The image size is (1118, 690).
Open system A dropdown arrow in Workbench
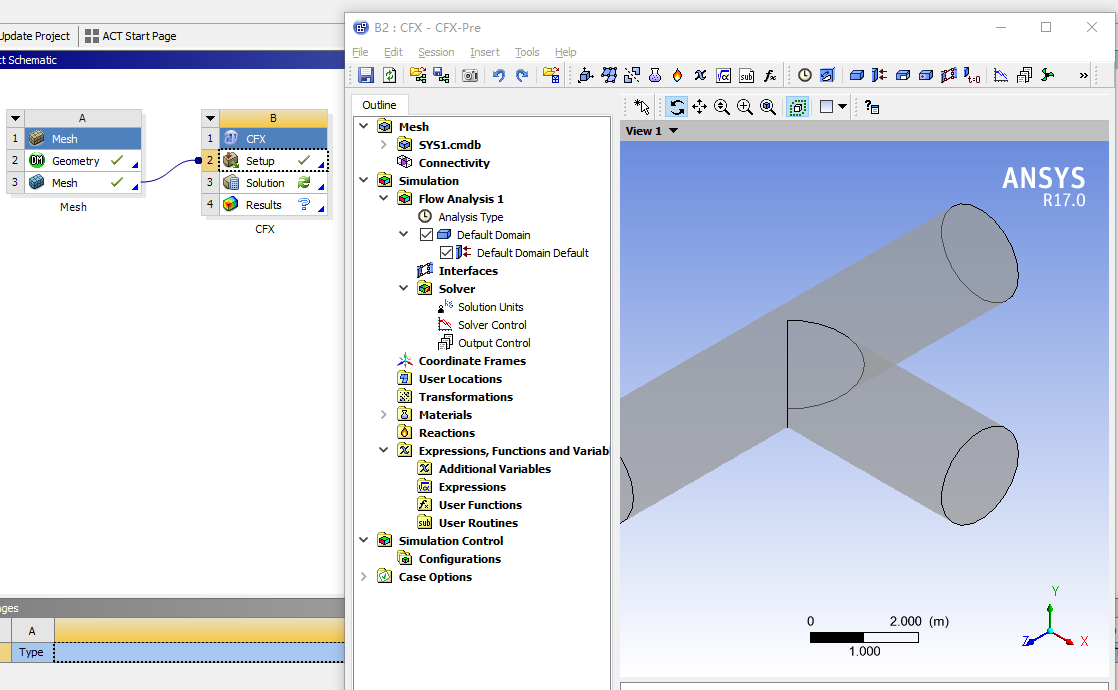click(x=15, y=118)
